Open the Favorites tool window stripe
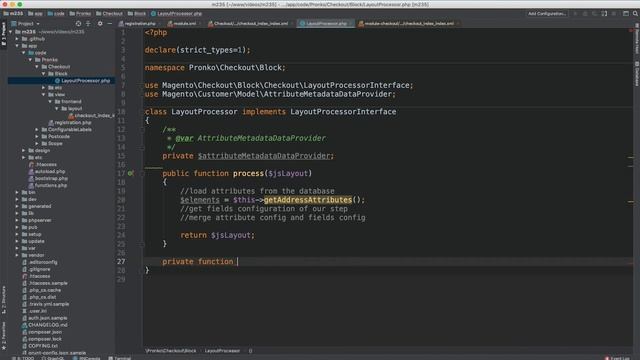This screenshot has width=640, height=360. tap(3, 336)
